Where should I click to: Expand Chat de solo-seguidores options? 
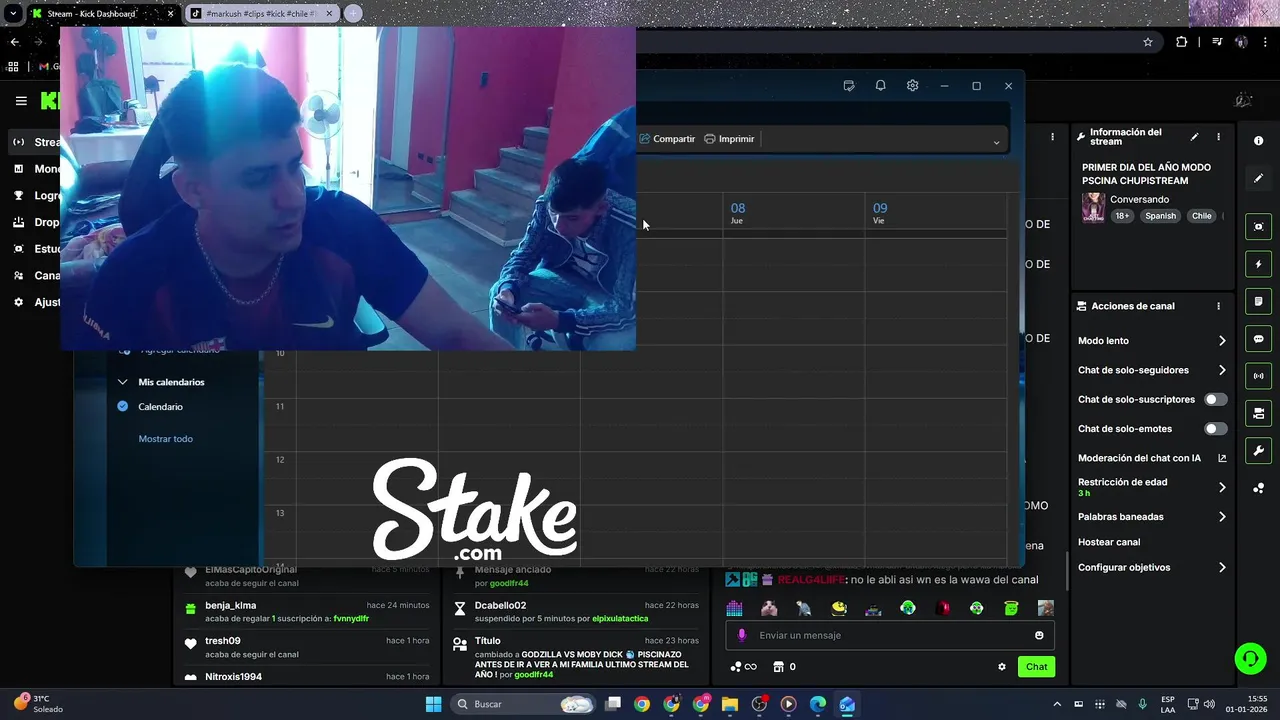pos(1222,370)
